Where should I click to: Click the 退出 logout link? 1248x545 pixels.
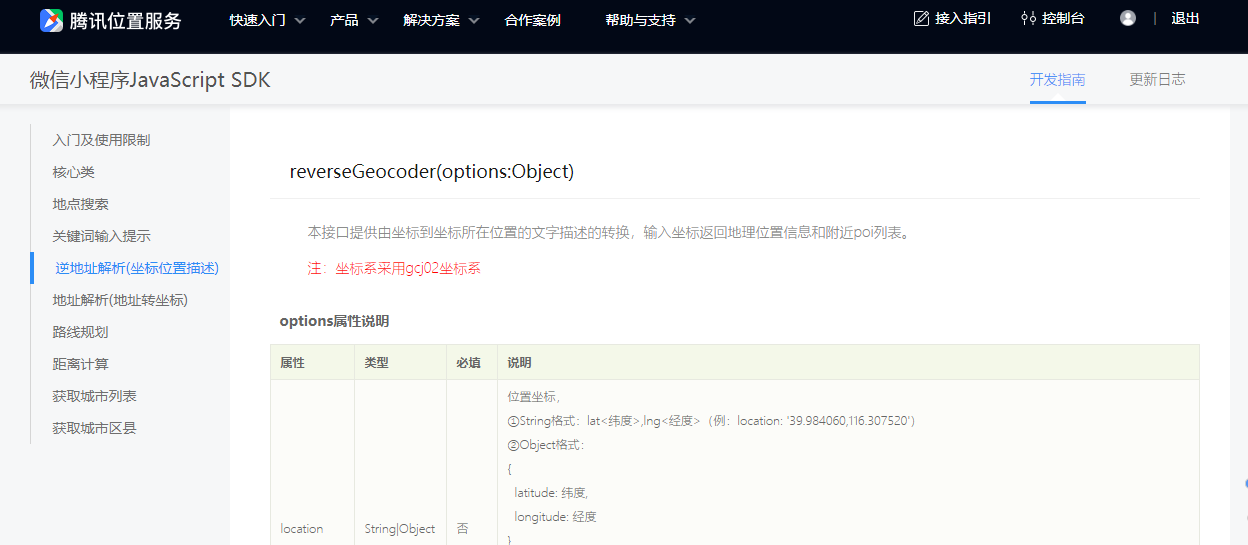pos(1185,18)
